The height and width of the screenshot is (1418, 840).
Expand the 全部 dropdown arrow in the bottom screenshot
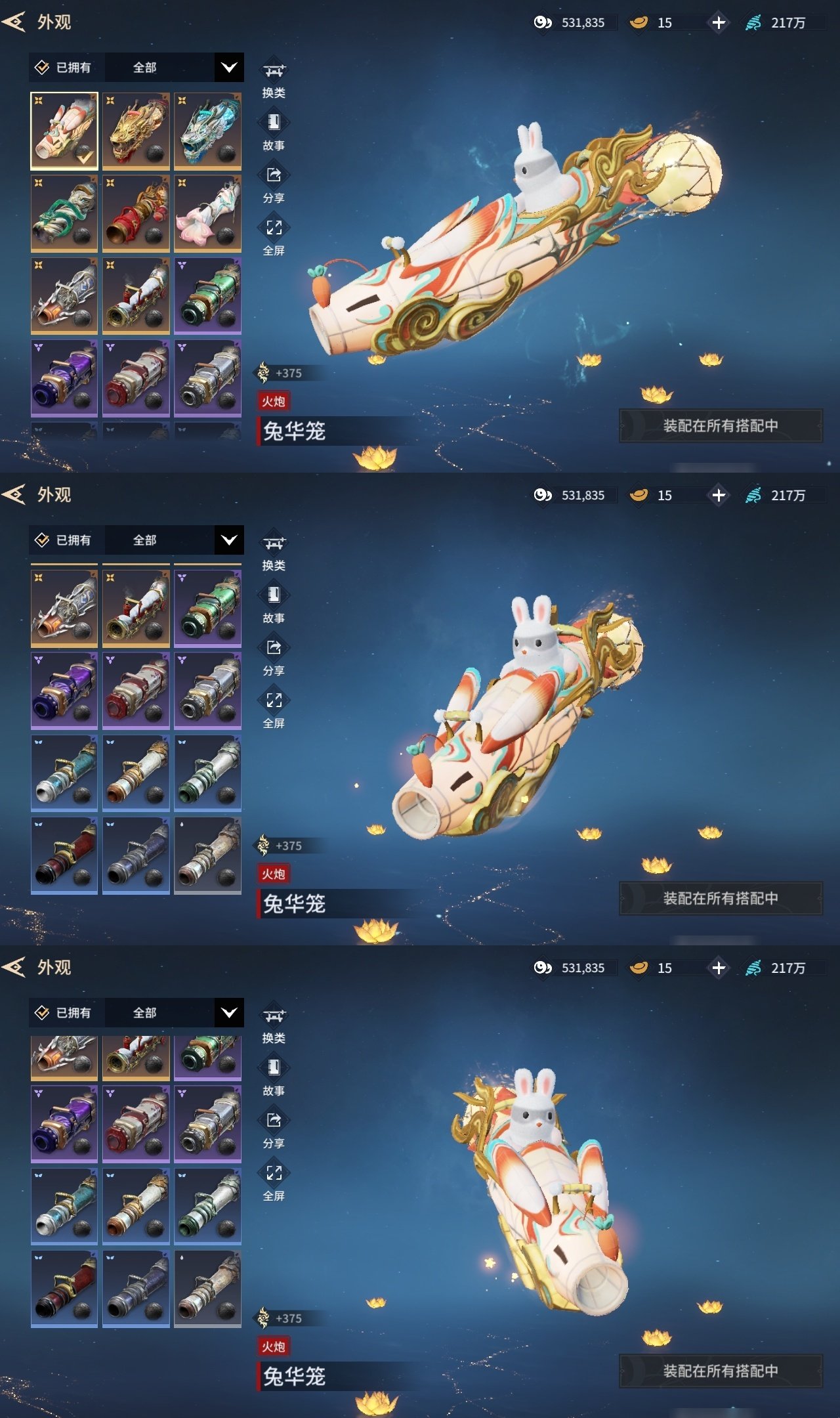click(x=229, y=1013)
